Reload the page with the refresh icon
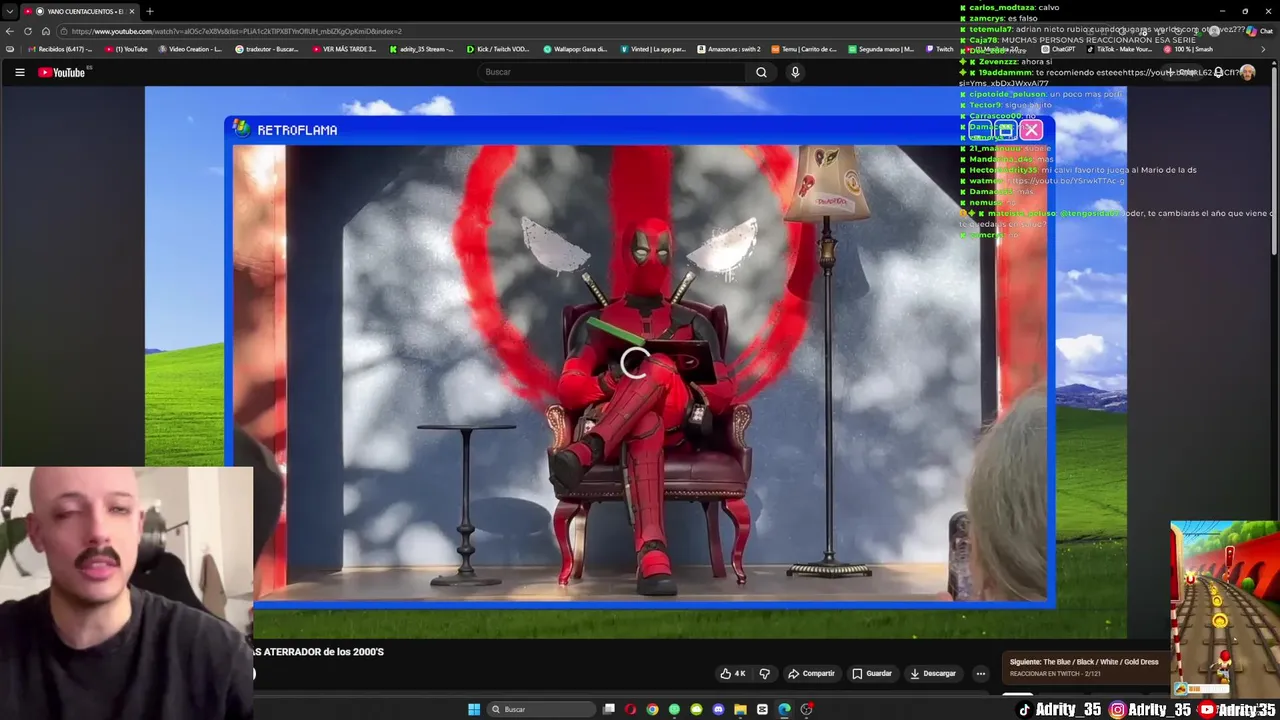This screenshot has width=1280, height=720. [28, 31]
